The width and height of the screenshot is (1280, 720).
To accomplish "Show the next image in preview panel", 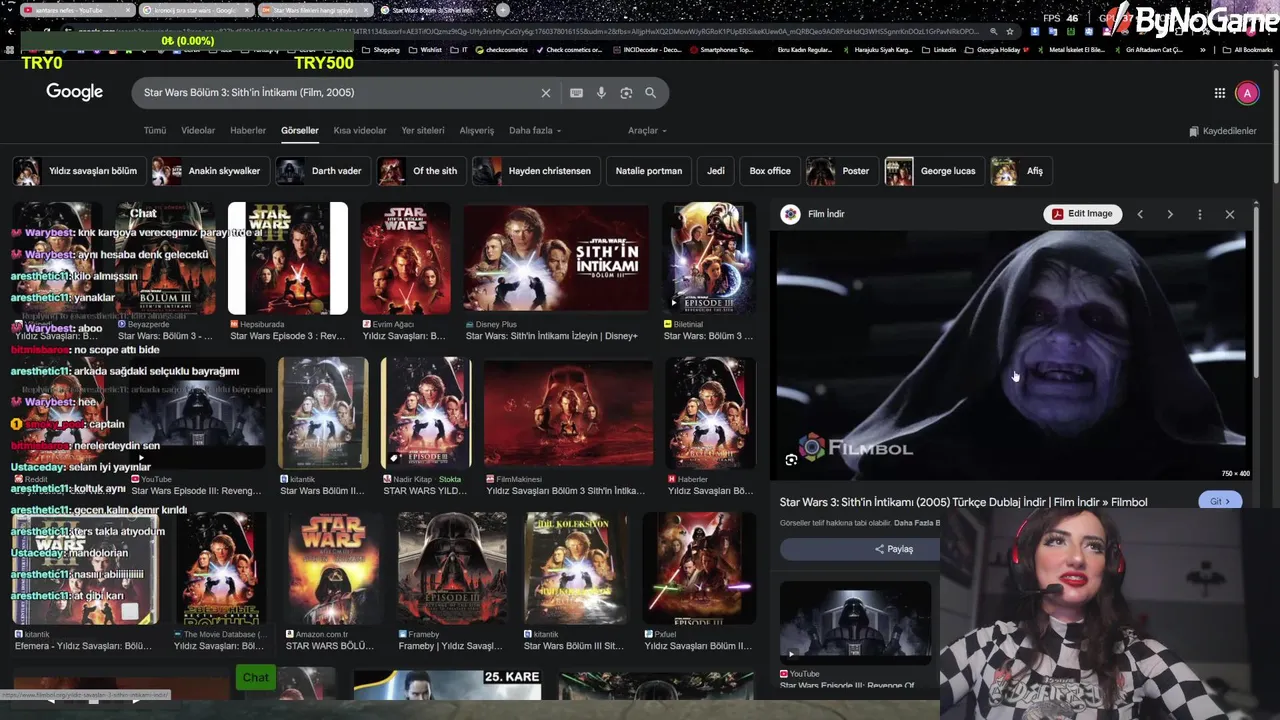I will (1170, 214).
